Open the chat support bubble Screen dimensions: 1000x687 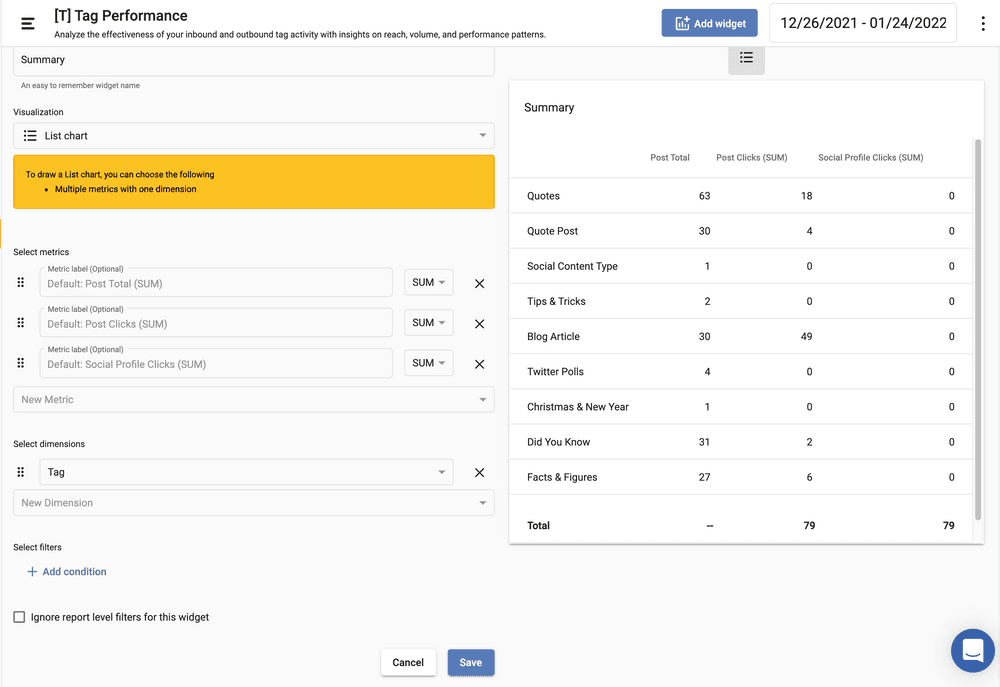click(x=972, y=651)
